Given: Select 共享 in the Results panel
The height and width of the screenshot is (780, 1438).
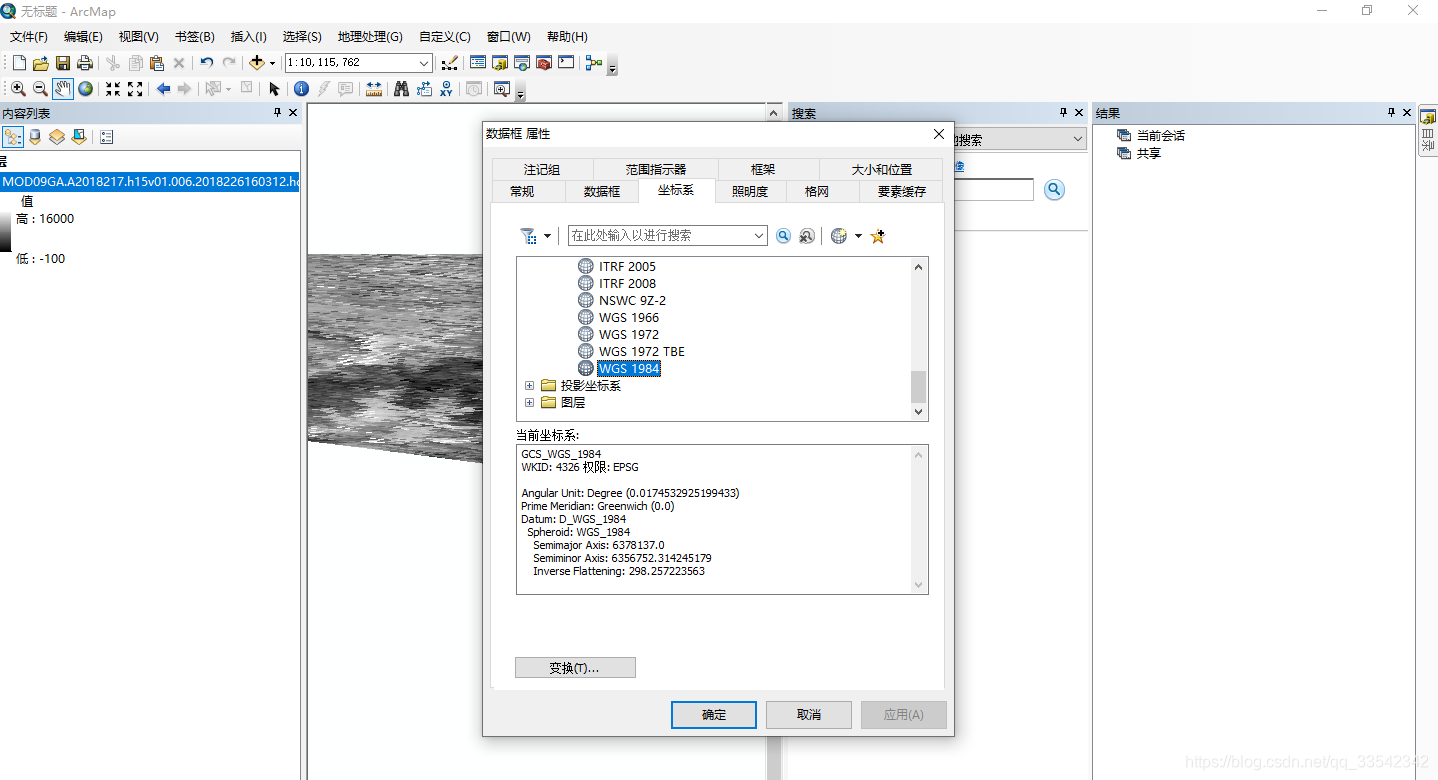Looking at the screenshot, I should (x=1148, y=154).
